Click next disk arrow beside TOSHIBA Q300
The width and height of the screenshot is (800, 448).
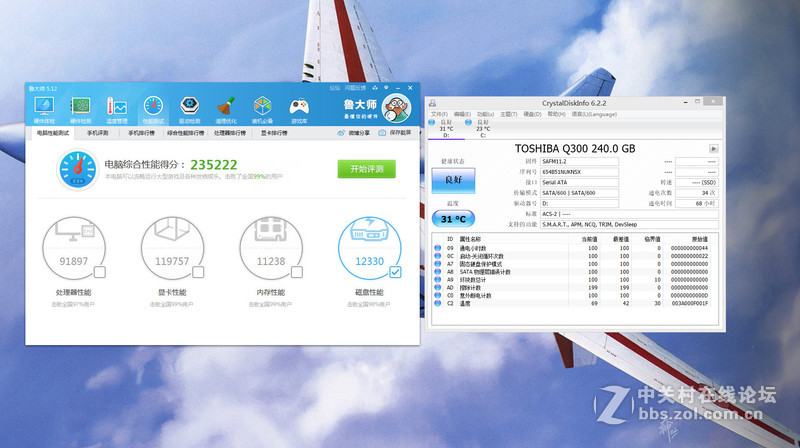(714, 149)
